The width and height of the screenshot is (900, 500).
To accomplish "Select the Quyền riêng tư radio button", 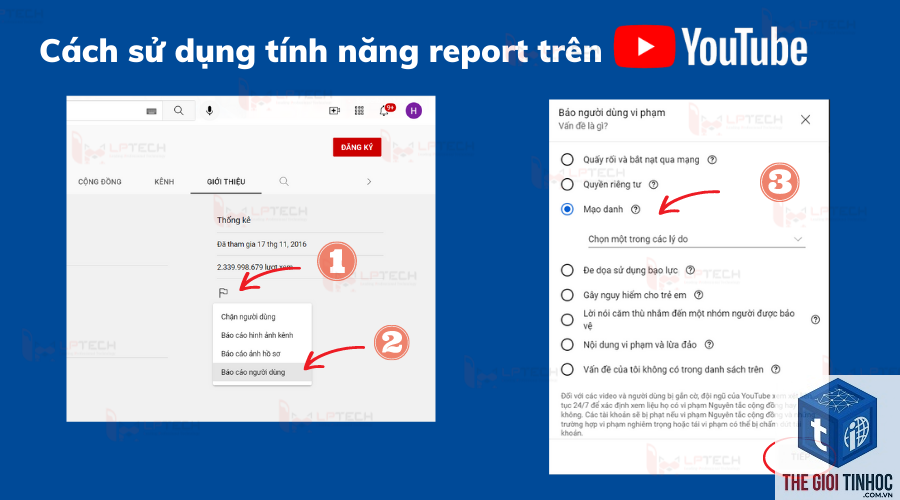I will [x=567, y=184].
